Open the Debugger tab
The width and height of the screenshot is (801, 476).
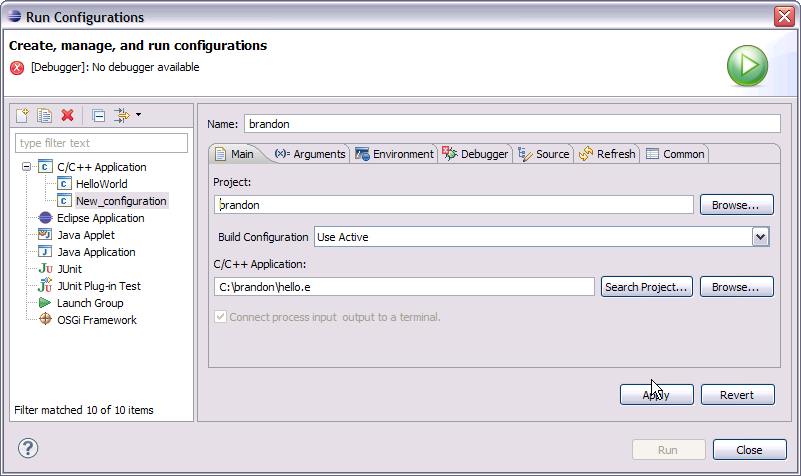[x=475, y=154]
